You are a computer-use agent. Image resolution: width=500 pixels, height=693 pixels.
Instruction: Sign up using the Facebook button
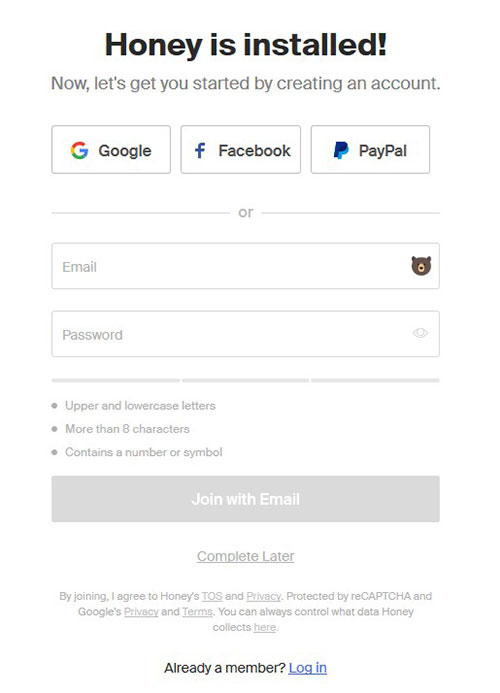coord(240,149)
